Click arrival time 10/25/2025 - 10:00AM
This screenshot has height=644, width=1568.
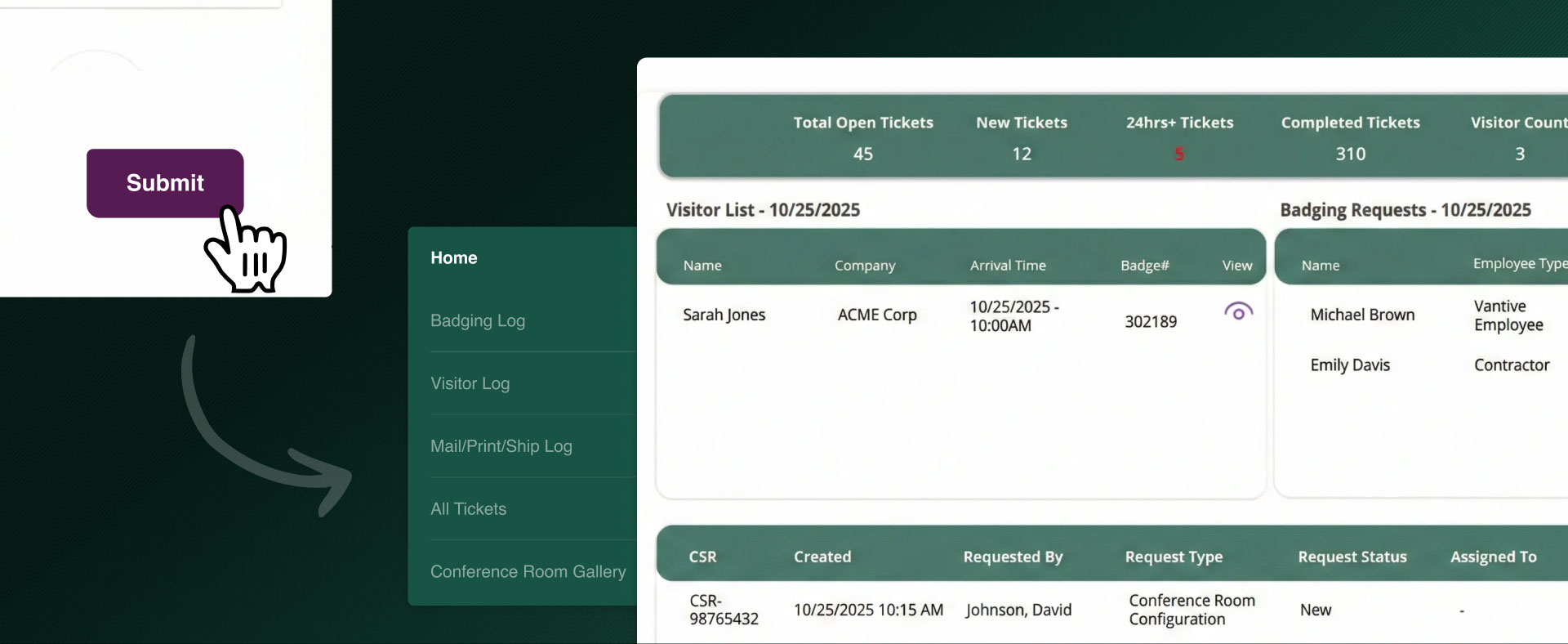pyautogui.click(x=1014, y=316)
